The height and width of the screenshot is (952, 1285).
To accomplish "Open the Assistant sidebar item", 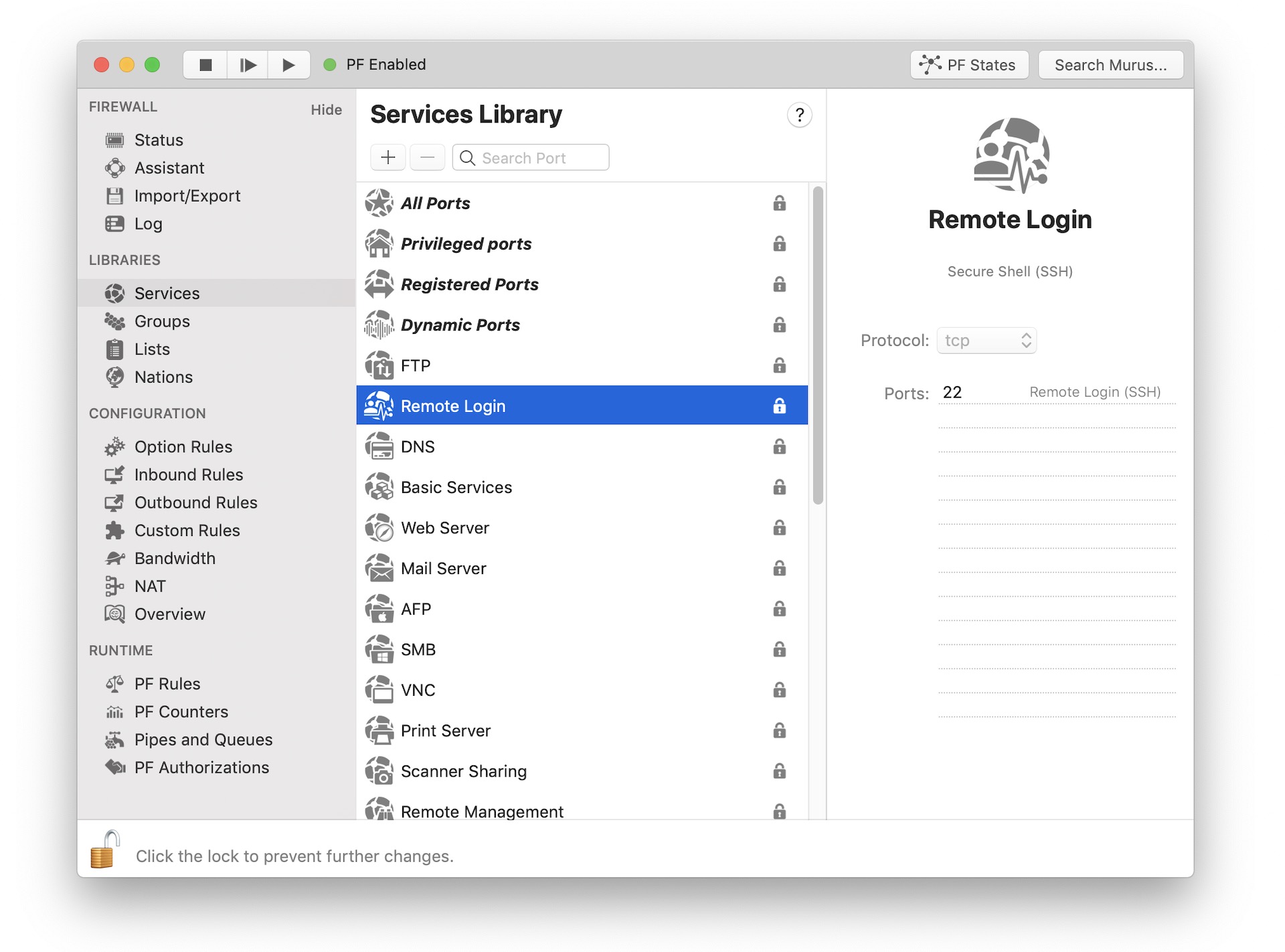I will tap(169, 168).
